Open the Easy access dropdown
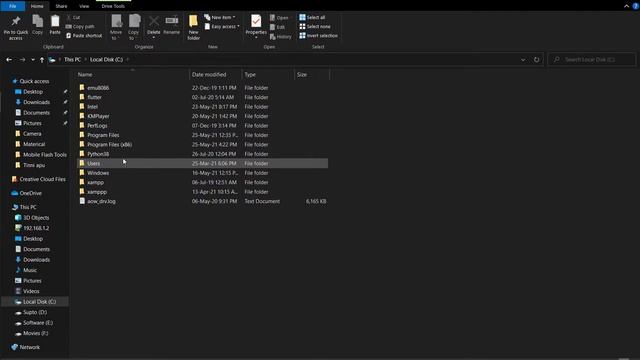Image resolution: width=640 pixels, height=360 pixels. tap(222, 27)
